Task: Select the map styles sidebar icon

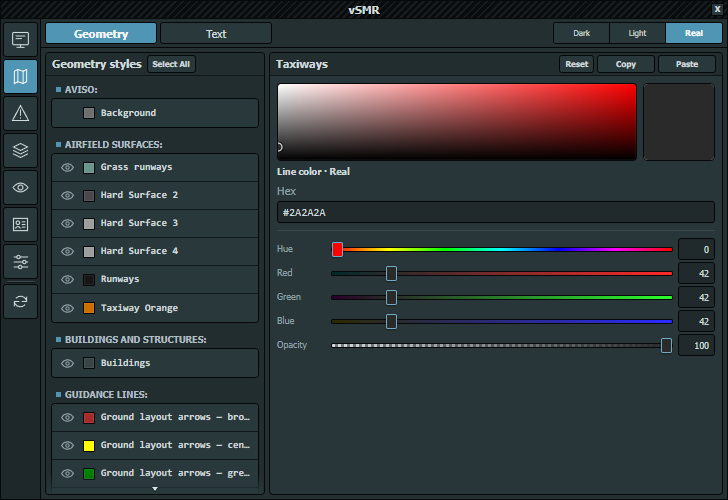Action: click(20, 77)
